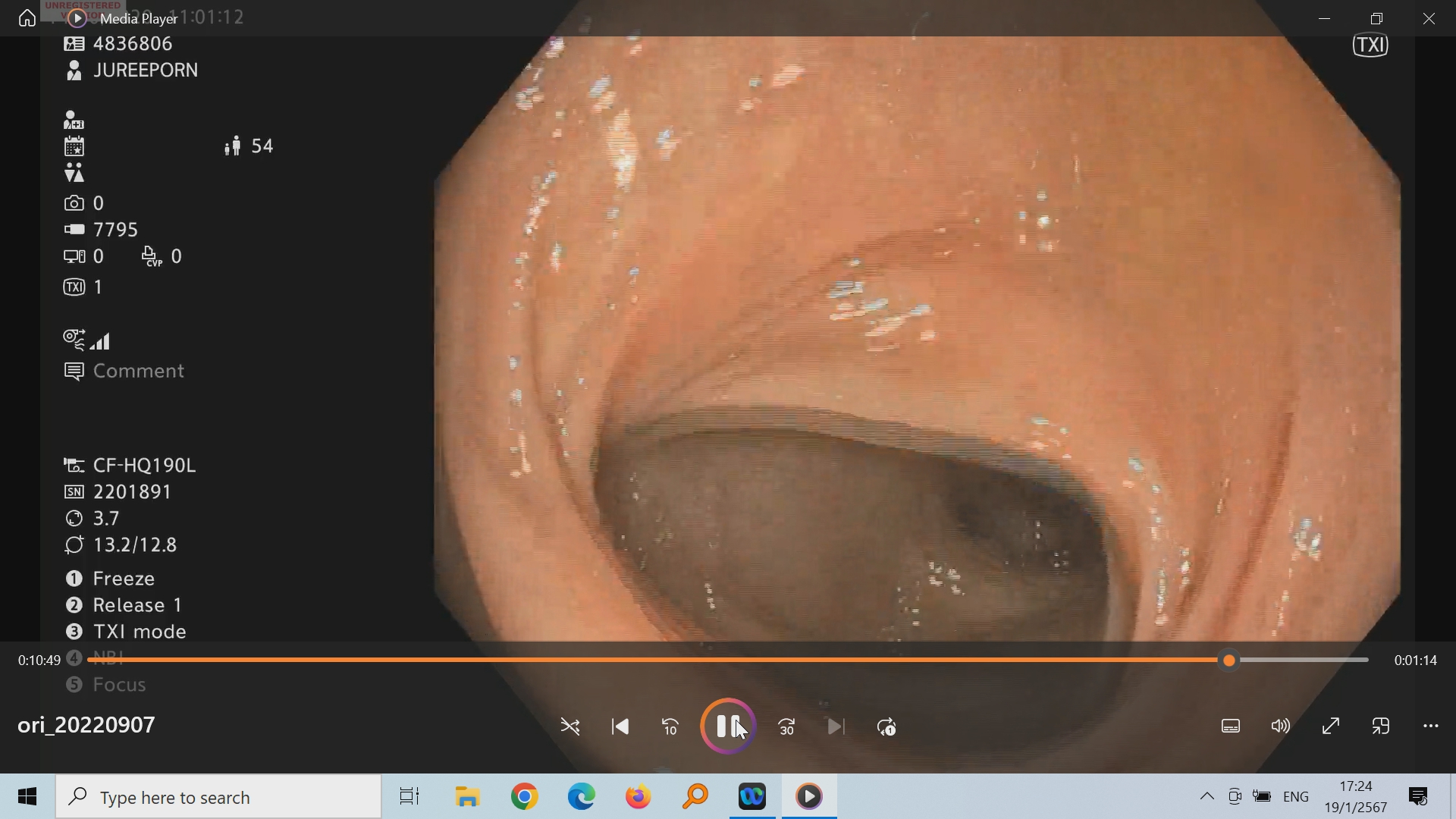Go to next track
This screenshot has width=1456, height=819.
click(836, 727)
